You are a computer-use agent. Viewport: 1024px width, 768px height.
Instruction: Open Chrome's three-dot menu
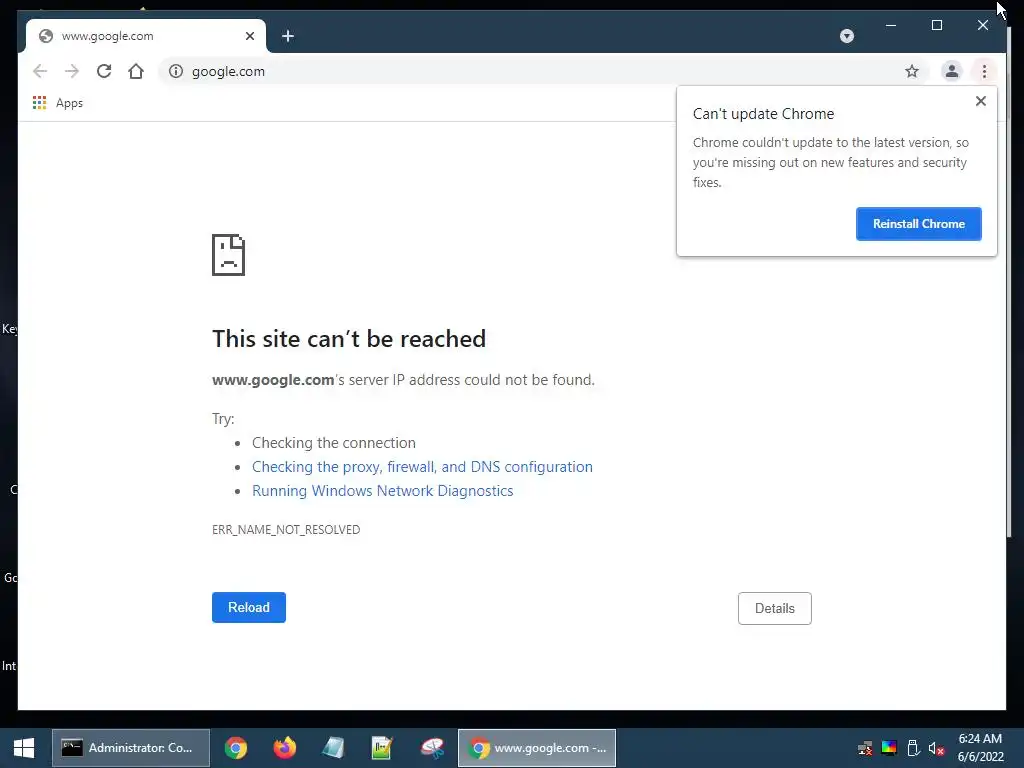[x=984, y=71]
